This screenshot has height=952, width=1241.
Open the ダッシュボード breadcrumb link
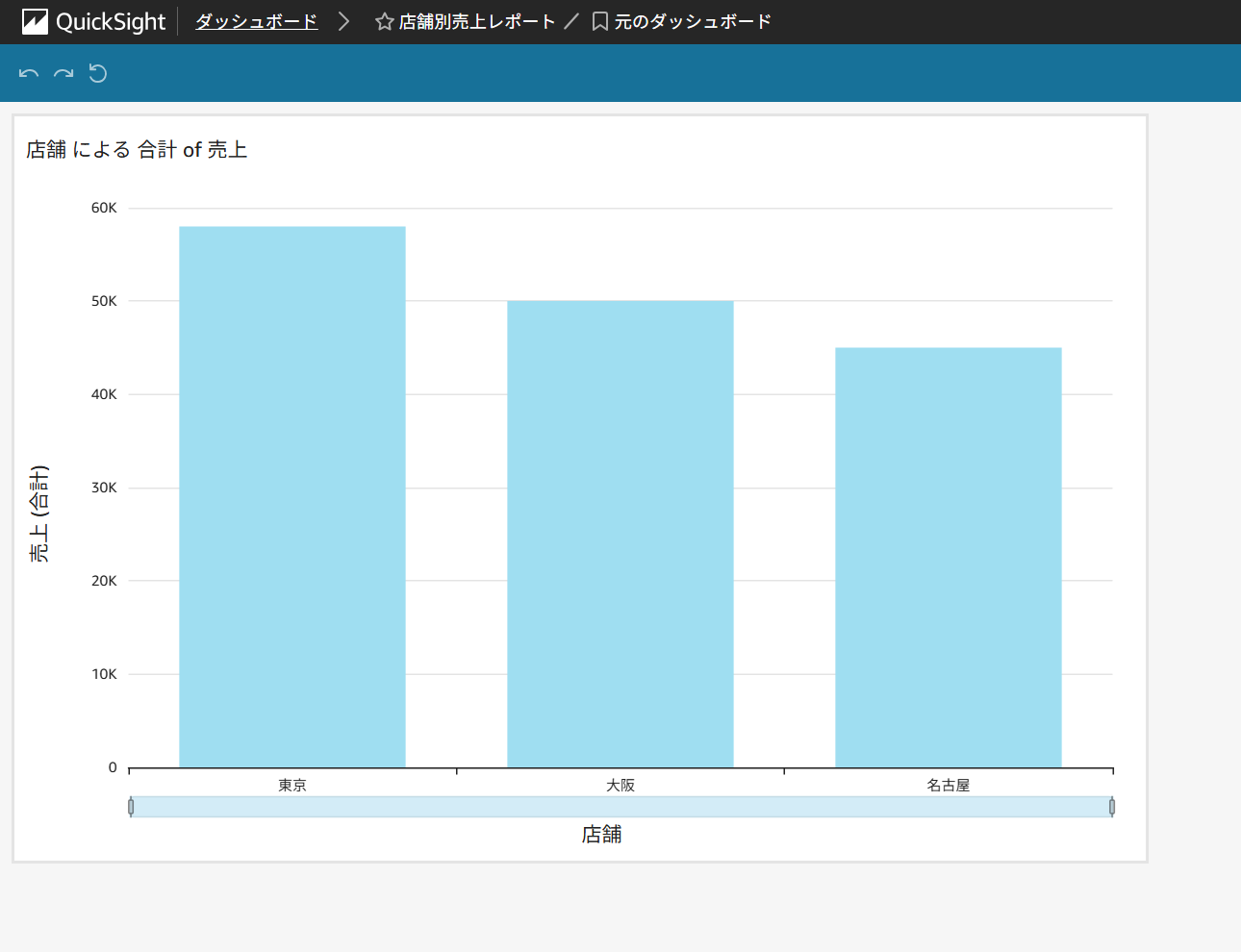click(x=256, y=21)
